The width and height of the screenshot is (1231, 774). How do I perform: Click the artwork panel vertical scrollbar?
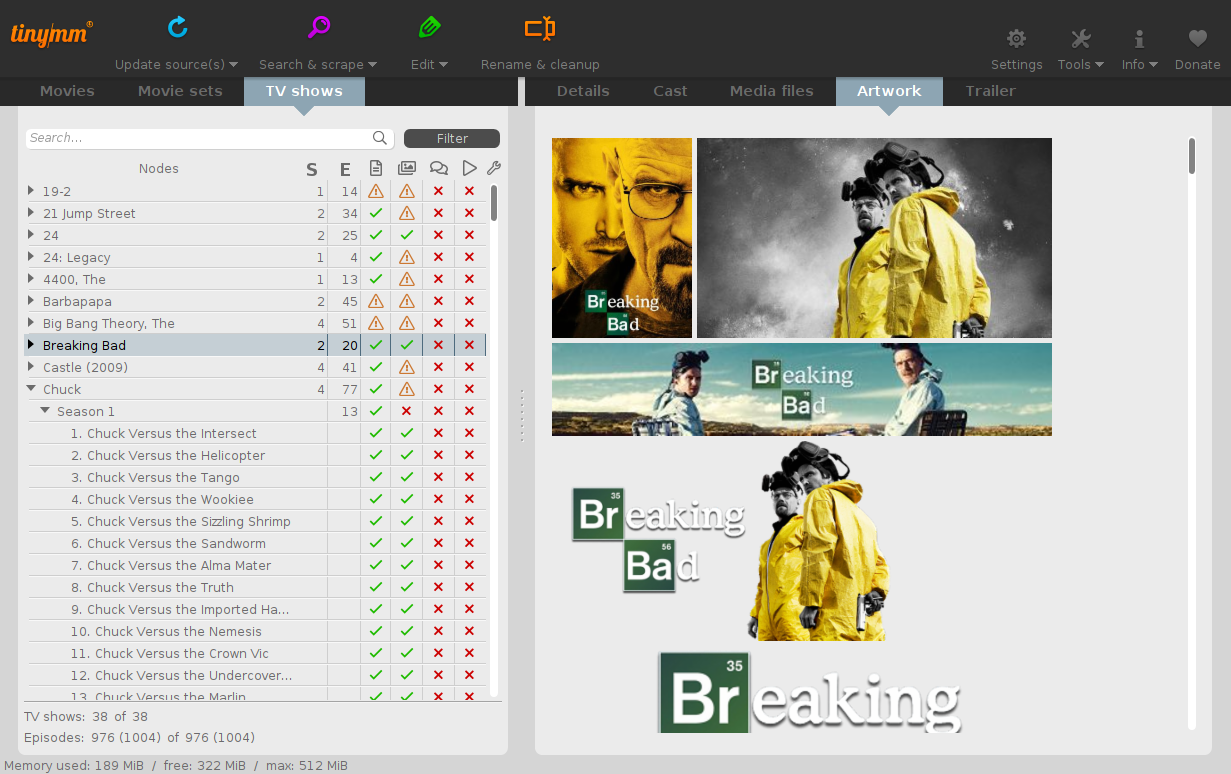click(1192, 156)
